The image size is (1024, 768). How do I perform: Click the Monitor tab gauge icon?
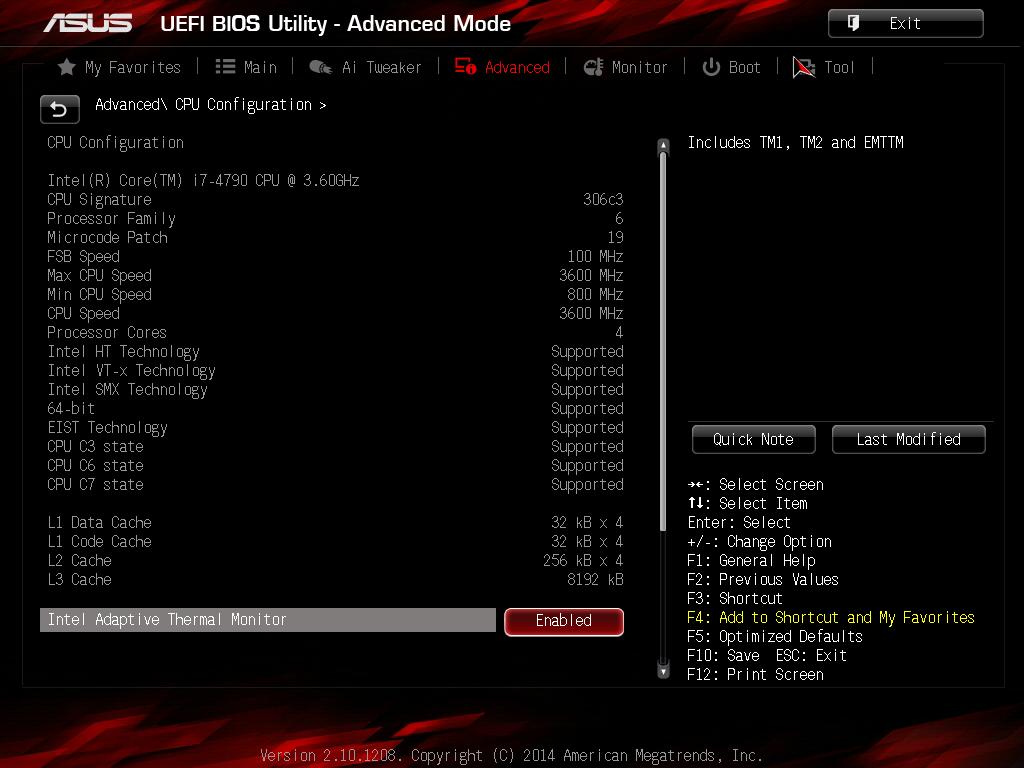[593, 67]
